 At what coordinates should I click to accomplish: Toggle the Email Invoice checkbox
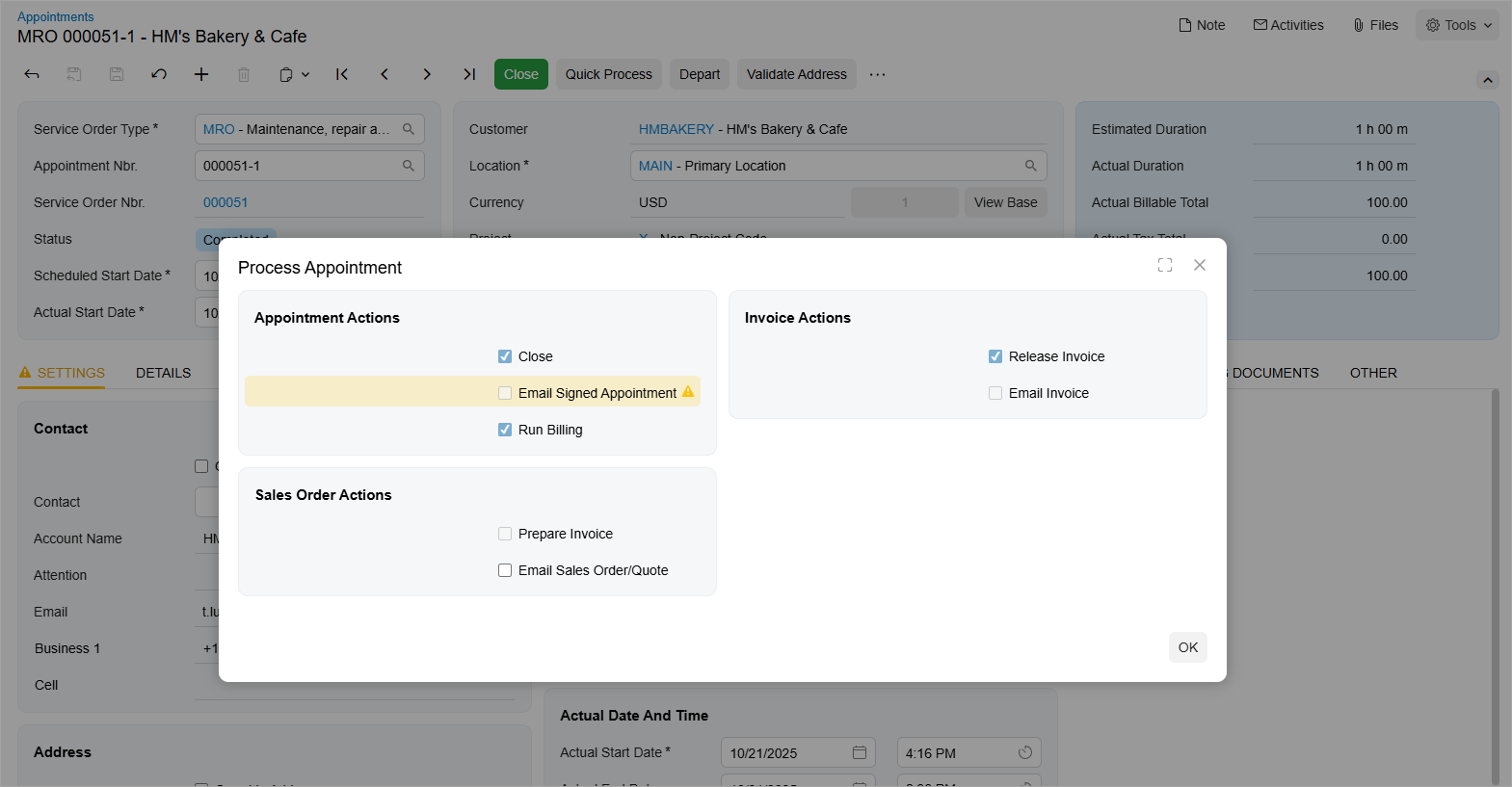coord(995,393)
